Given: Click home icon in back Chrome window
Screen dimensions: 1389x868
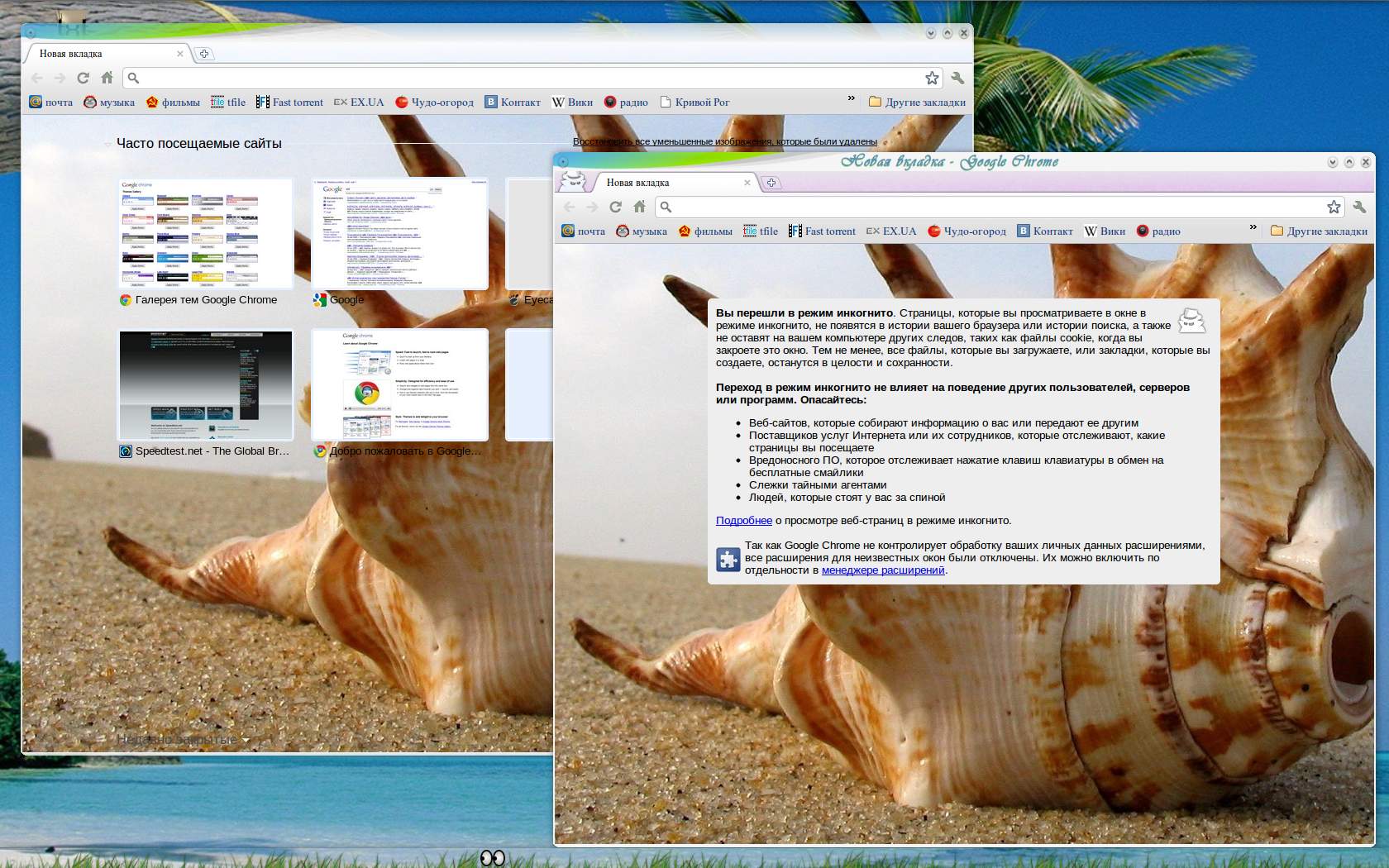Looking at the screenshot, I should click(x=107, y=78).
